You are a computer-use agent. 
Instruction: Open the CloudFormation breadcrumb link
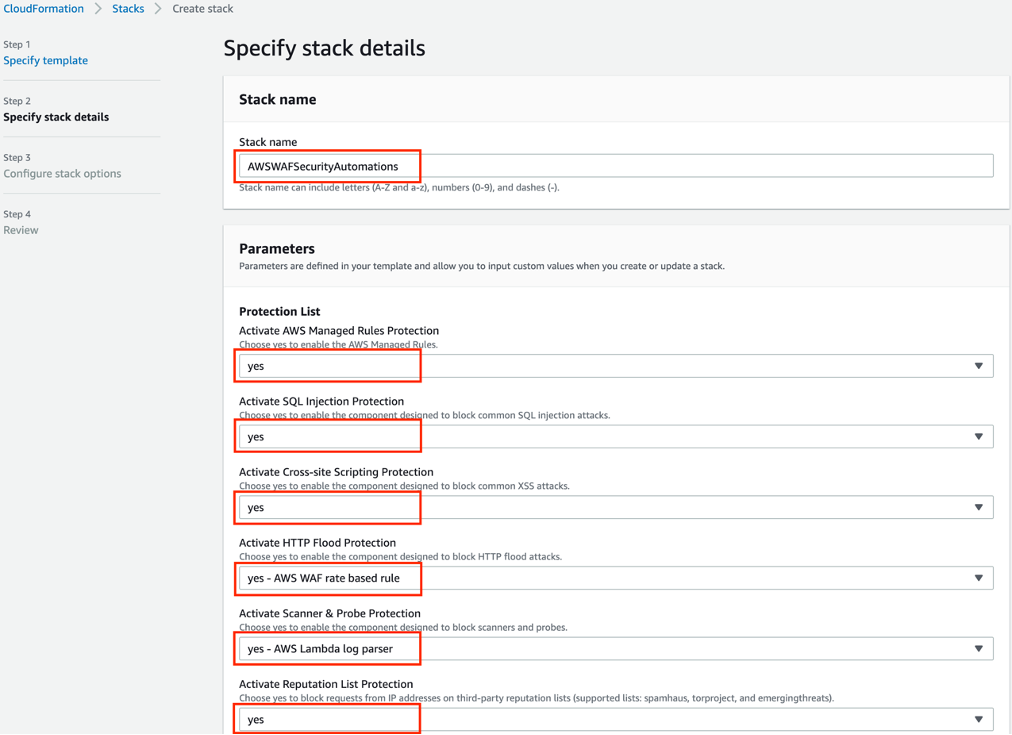(43, 9)
